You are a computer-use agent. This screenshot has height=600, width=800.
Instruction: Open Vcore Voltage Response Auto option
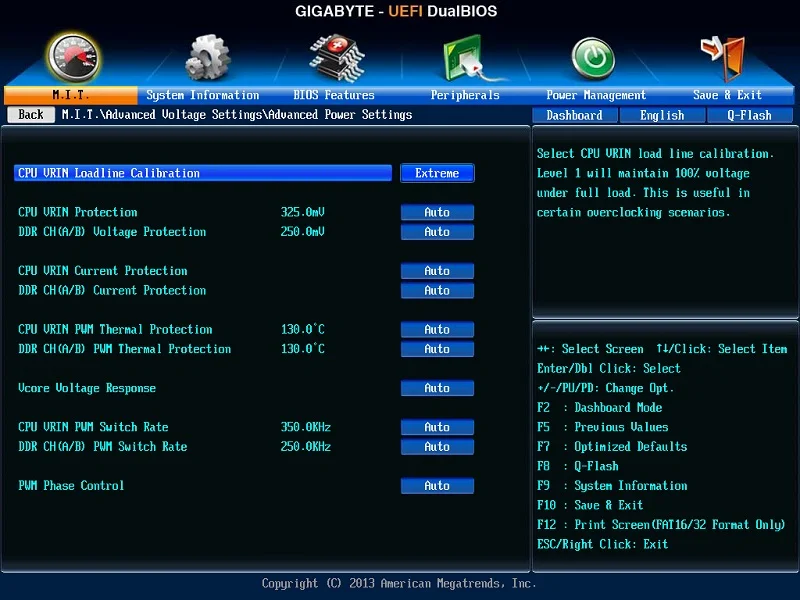[437, 388]
